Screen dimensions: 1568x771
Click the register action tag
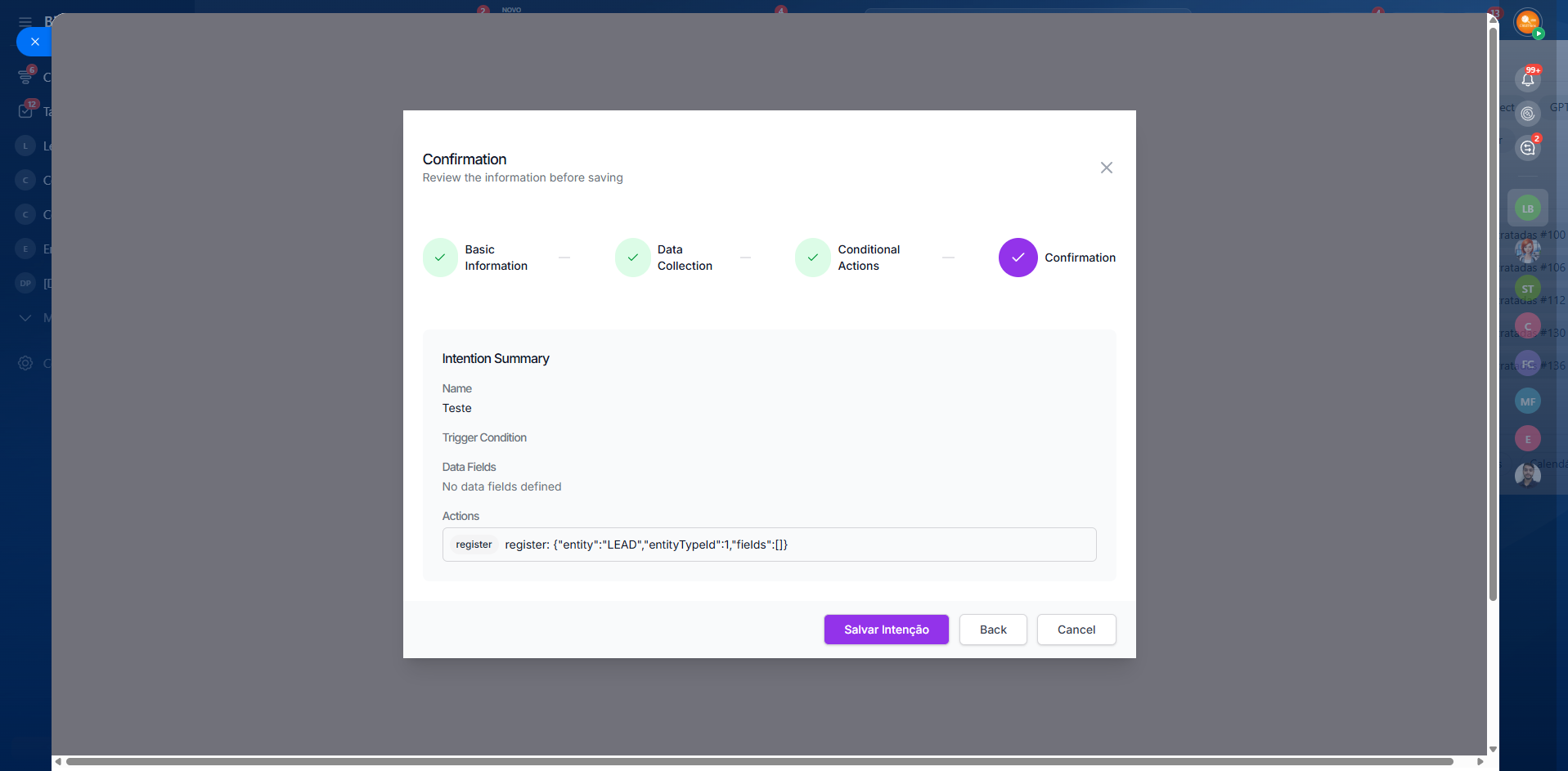[x=474, y=545]
